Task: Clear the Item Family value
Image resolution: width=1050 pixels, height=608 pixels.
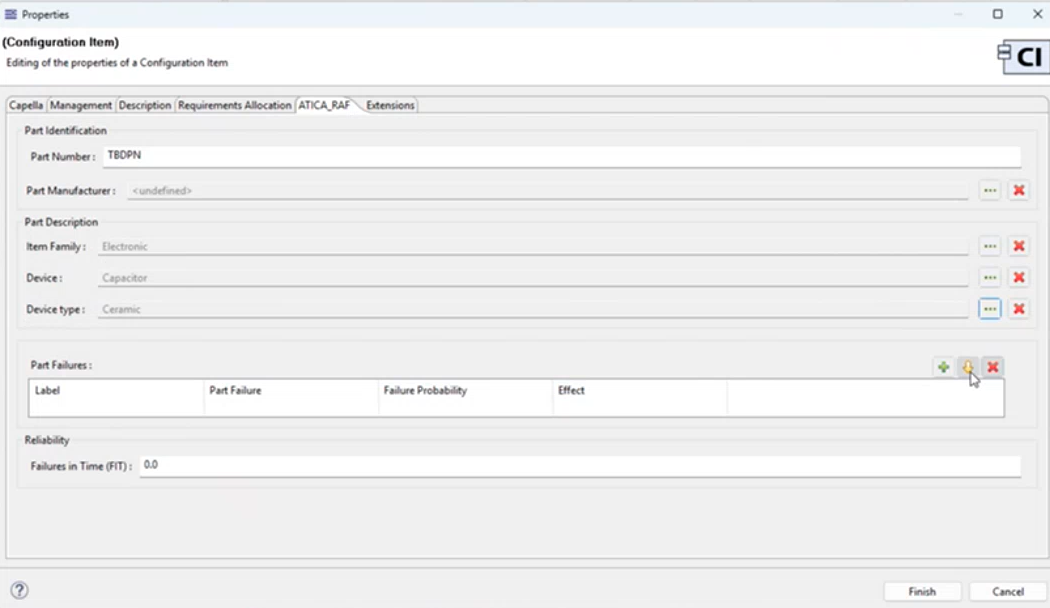Action: (1019, 246)
